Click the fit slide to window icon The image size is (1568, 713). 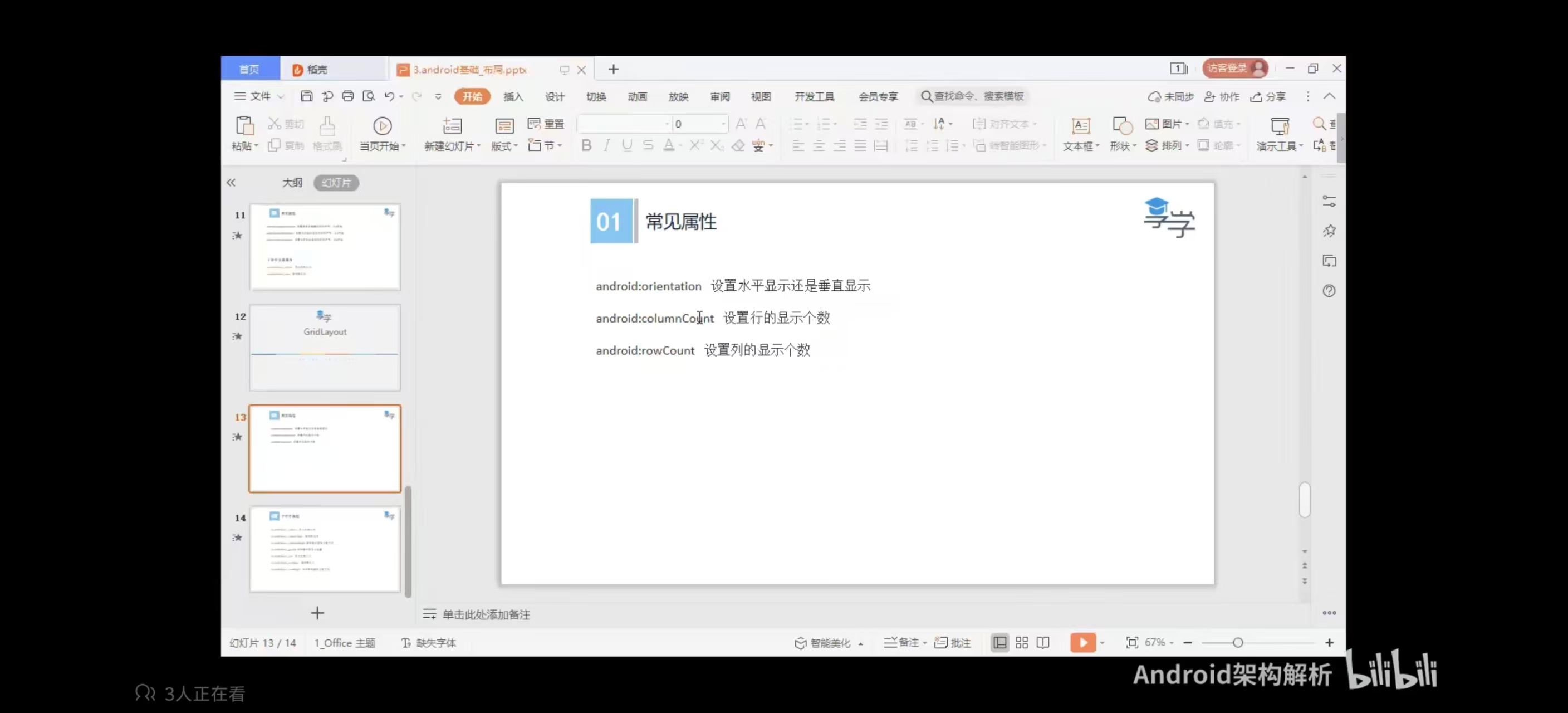tap(1131, 642)
